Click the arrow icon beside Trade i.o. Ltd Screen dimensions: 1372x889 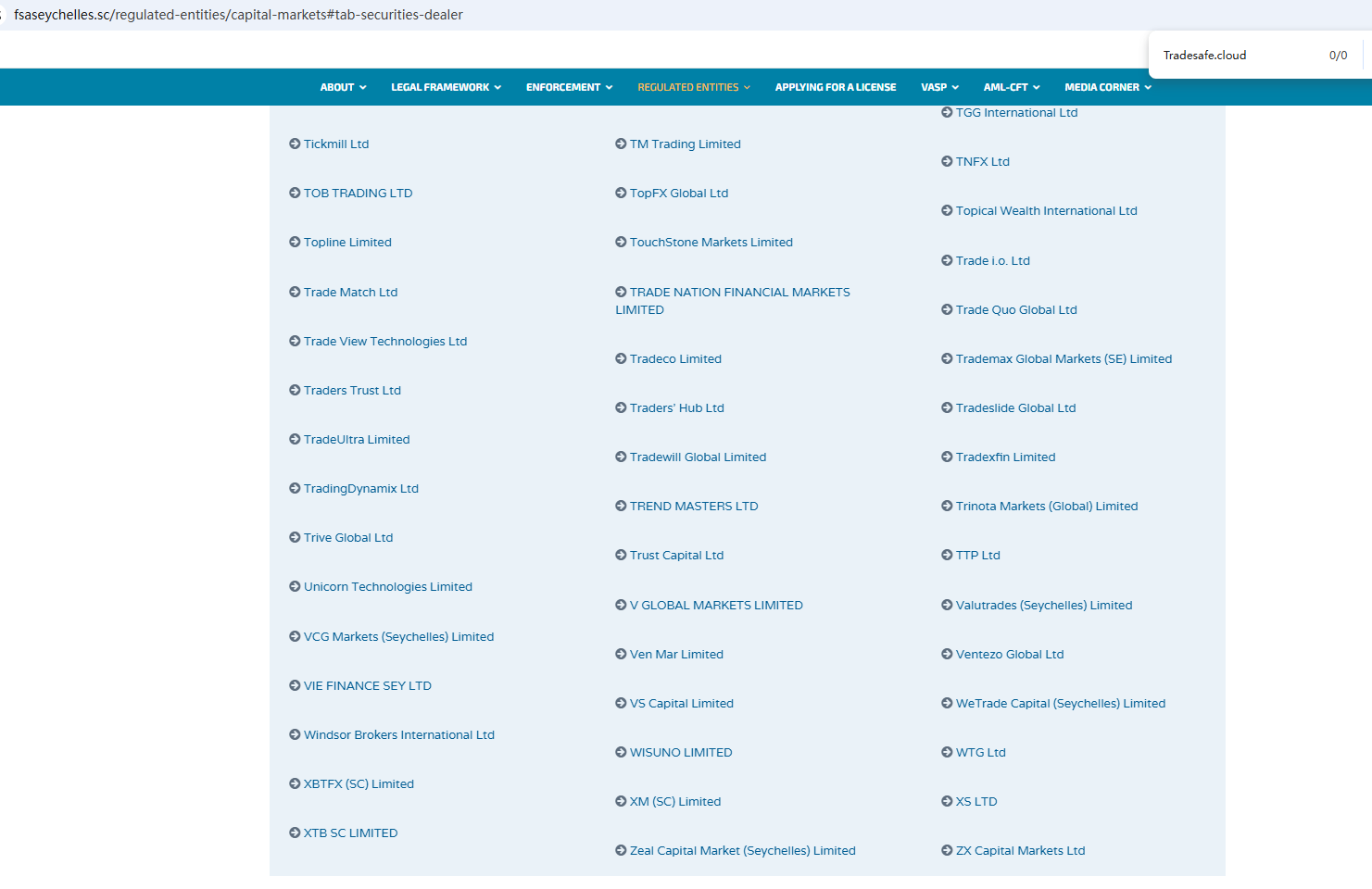tap(947, 260)
